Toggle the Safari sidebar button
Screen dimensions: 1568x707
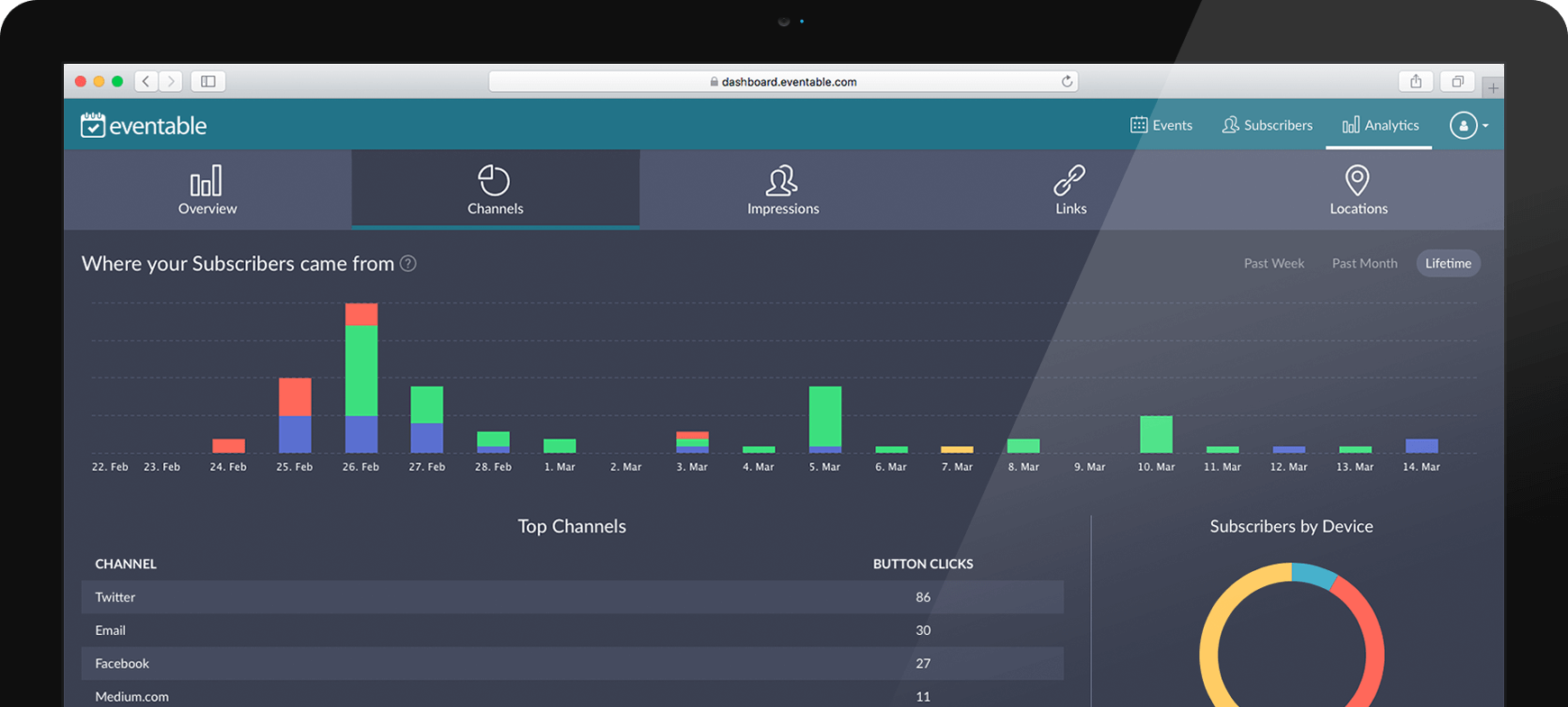point(208,81)
